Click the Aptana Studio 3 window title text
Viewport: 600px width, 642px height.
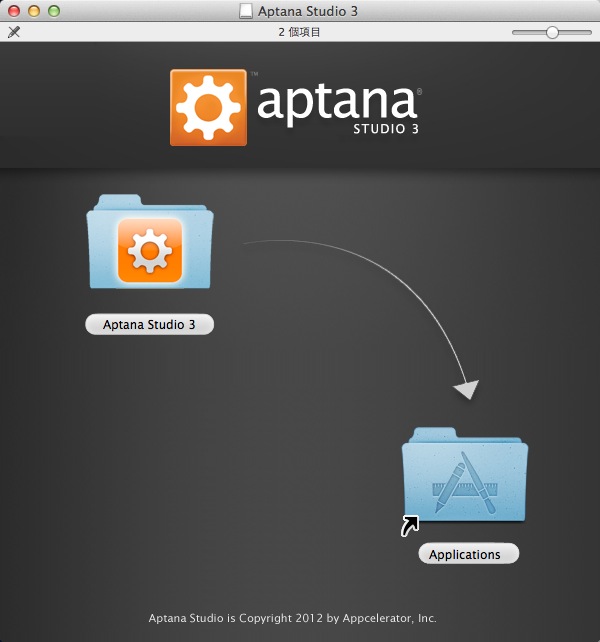pyautogui.click(x=308, y=11)
